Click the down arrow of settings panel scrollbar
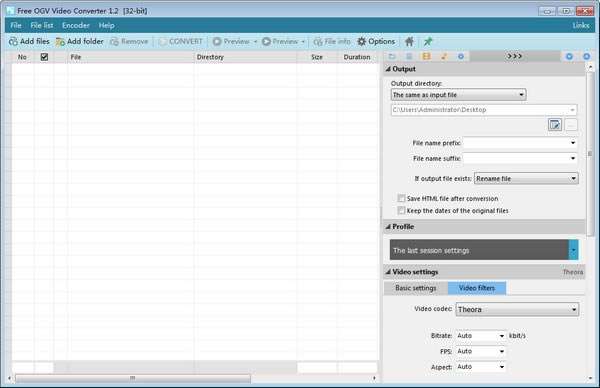This screenshot has width=600, height=388. point(590,378)
